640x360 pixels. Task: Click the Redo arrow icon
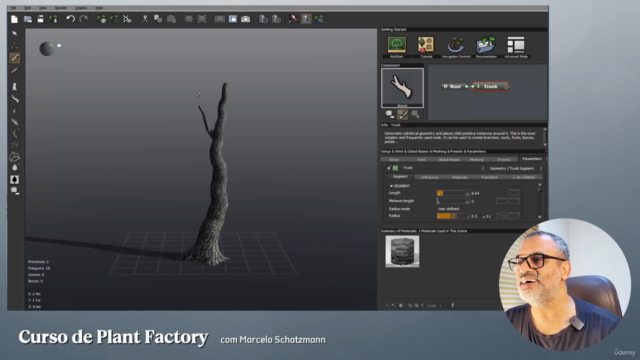coord(84,19)
